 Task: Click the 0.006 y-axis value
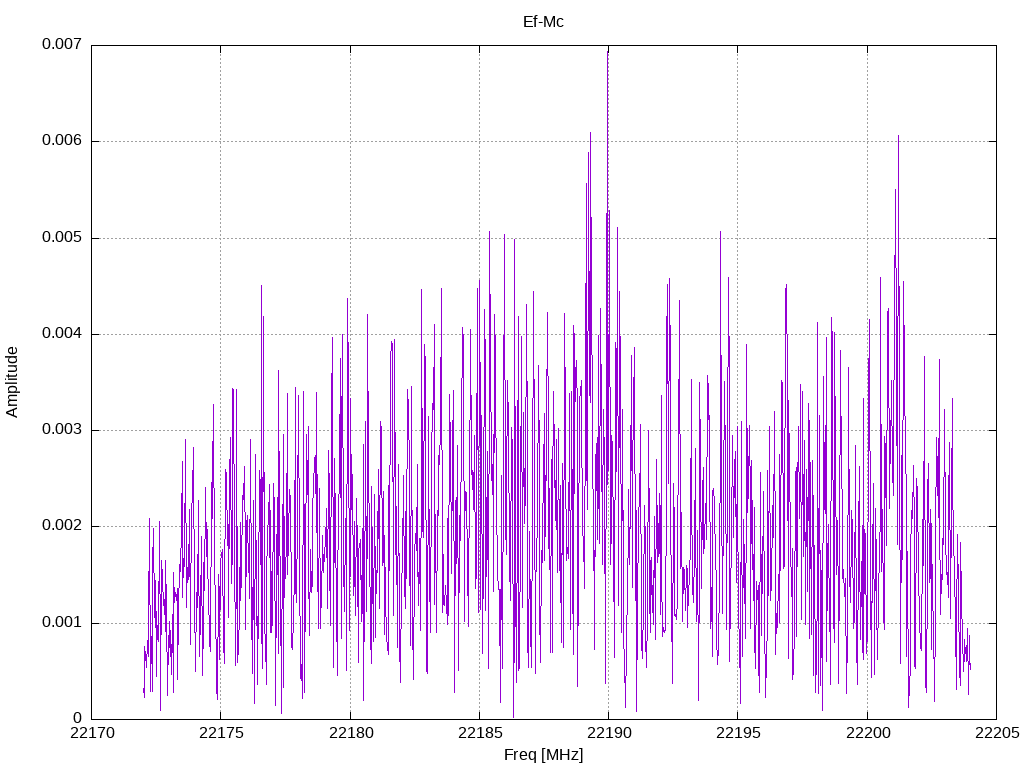tap(62, 140)
